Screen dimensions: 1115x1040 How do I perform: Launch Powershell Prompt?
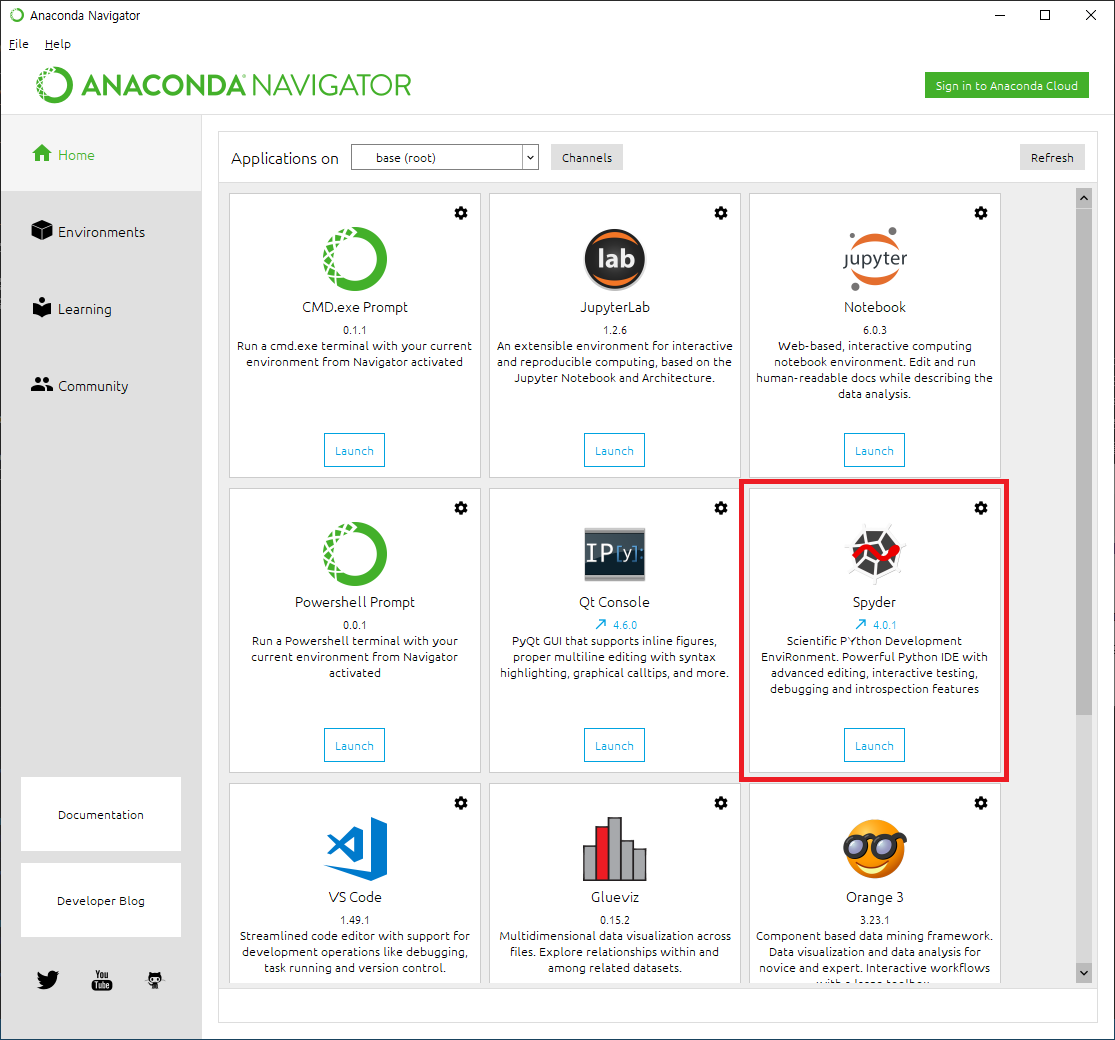[354, 745]
